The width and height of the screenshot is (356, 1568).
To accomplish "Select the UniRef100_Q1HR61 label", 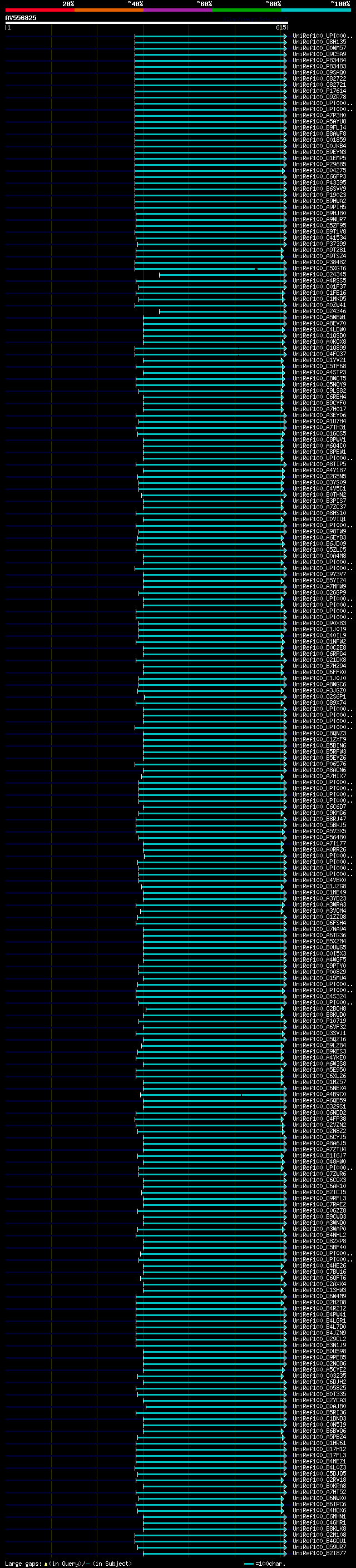I will [x=319, y=1443].
